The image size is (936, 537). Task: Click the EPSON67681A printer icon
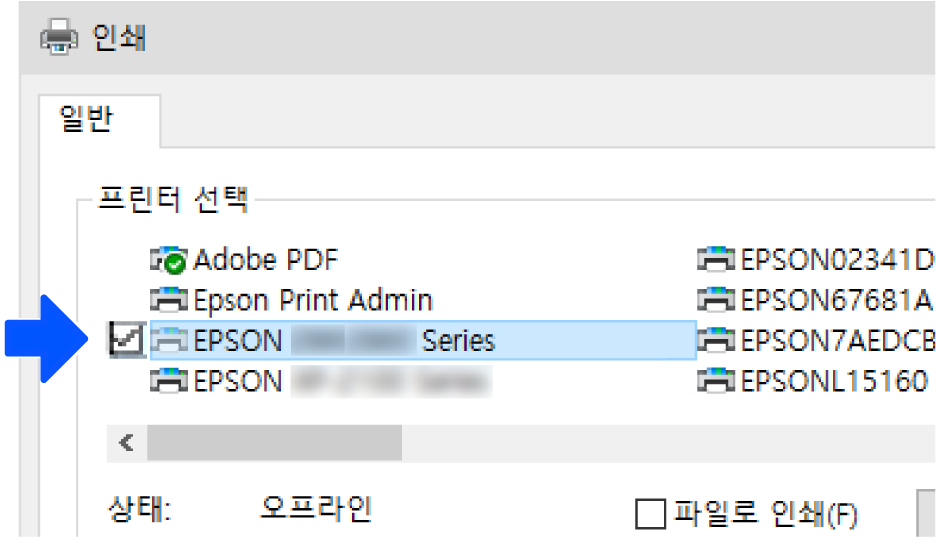717,299
